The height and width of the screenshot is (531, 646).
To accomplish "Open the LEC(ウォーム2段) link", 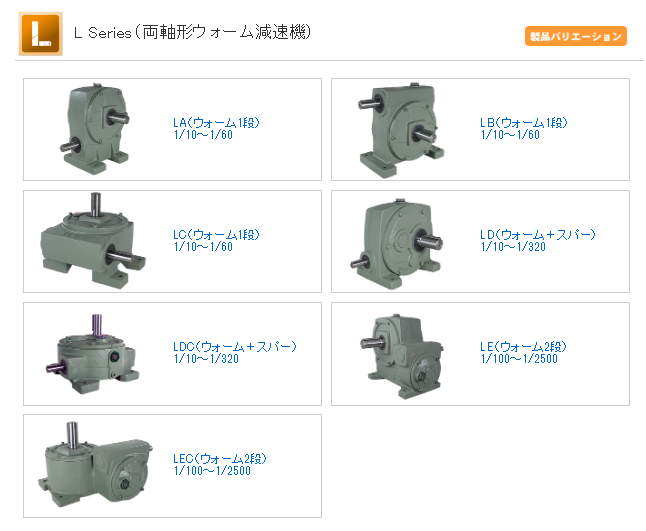I will (x=220, y=459).
